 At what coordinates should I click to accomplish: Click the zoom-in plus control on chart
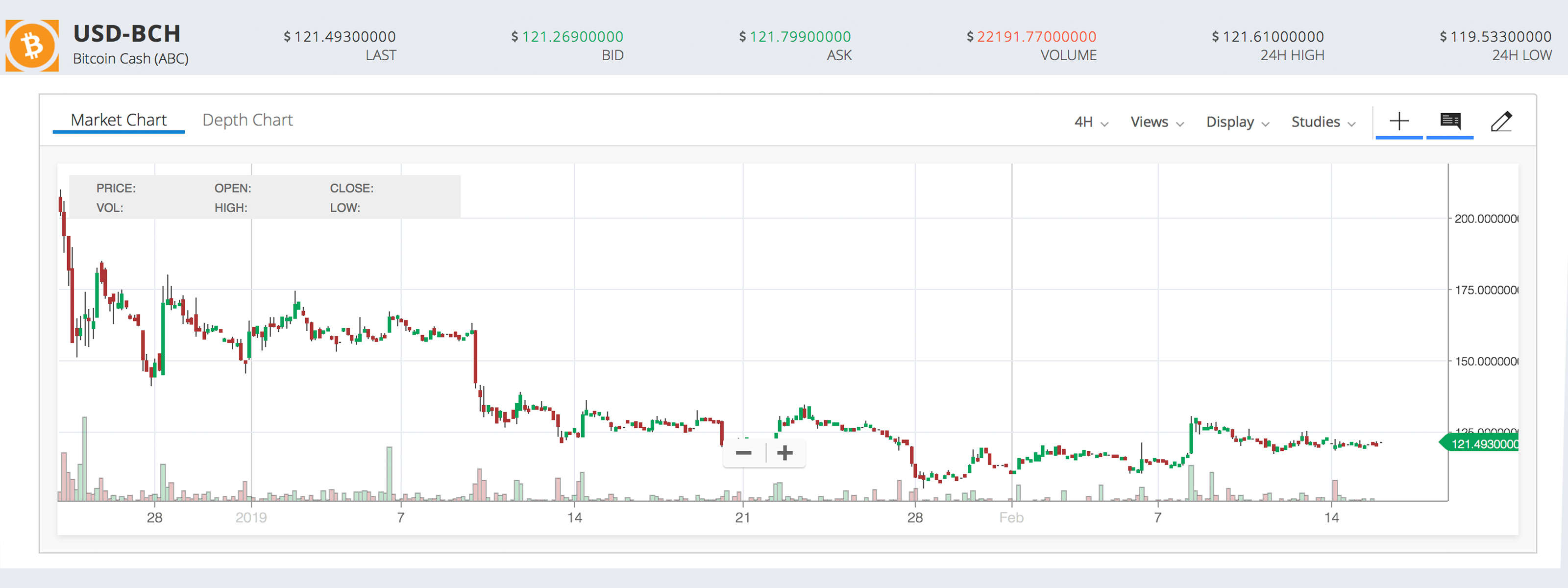(784, 453)
